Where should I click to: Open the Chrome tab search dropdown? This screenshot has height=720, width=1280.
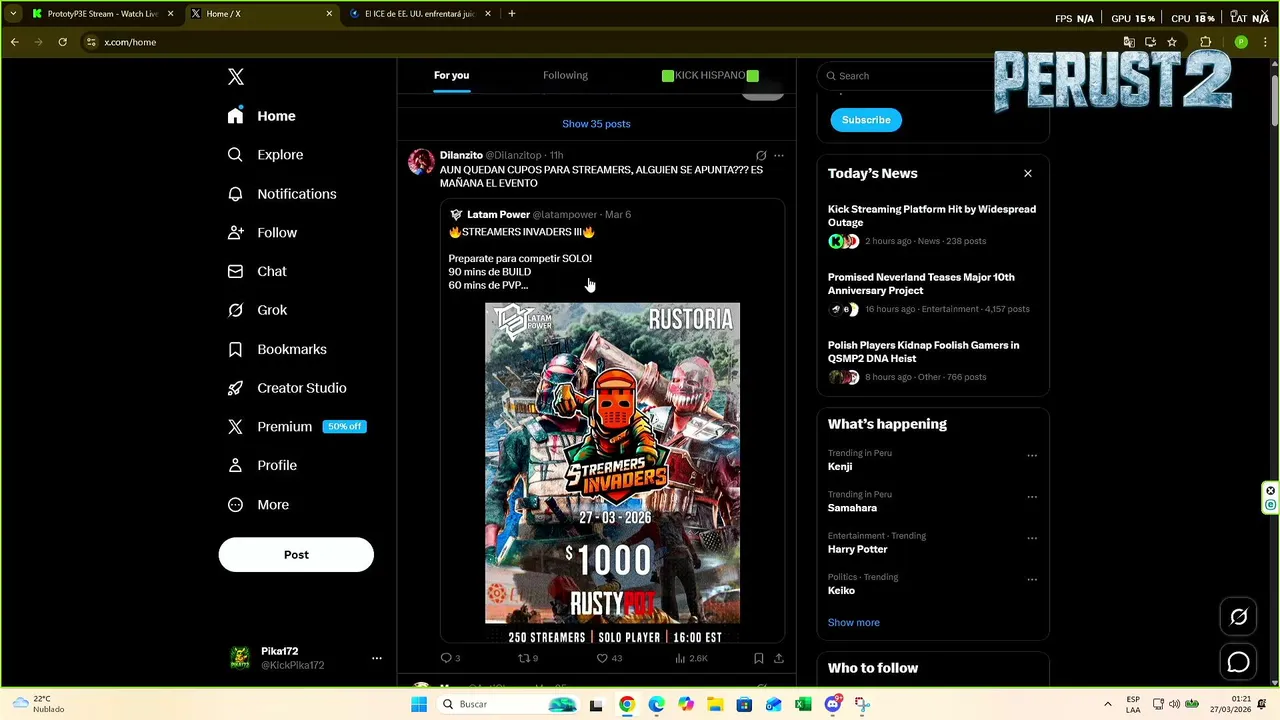pos(13,14)
